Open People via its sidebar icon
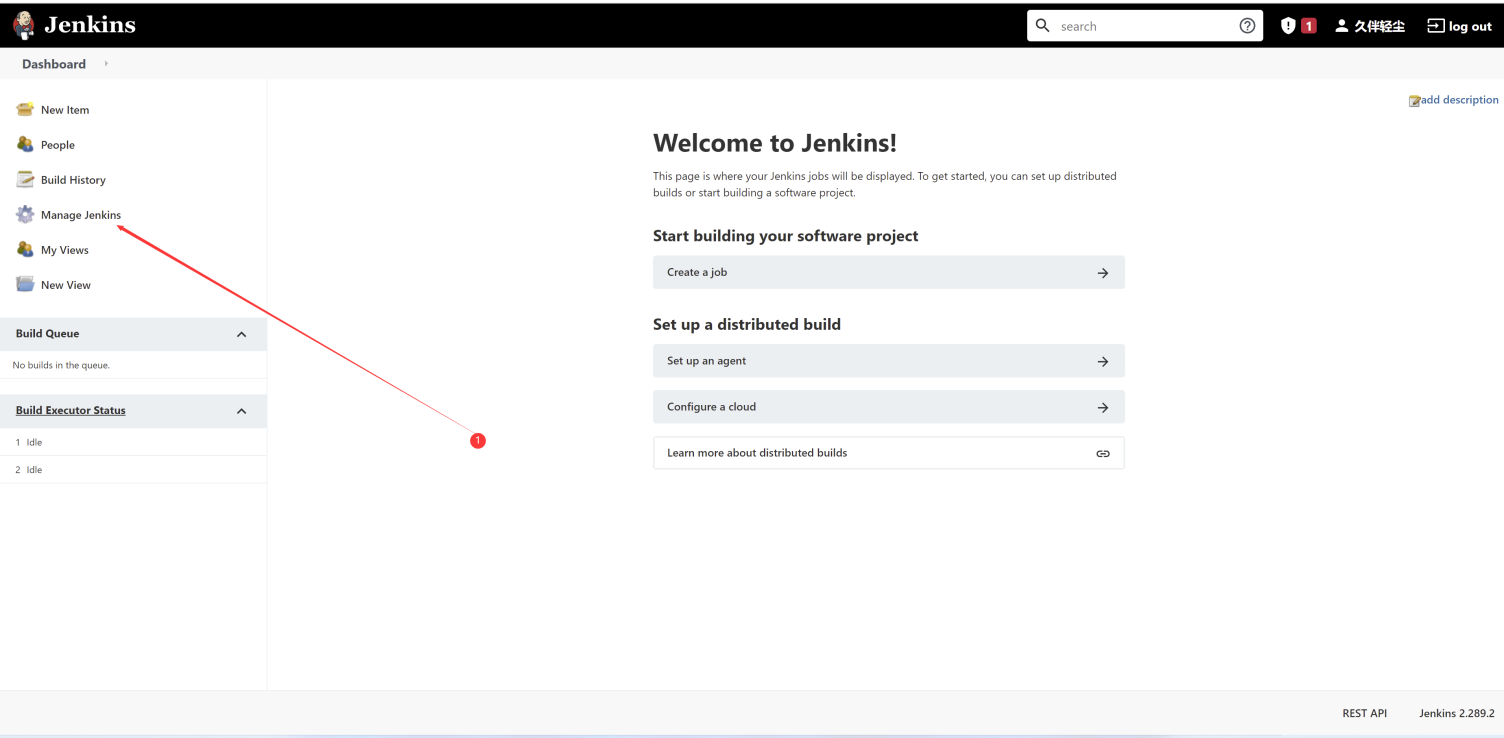 25,144
